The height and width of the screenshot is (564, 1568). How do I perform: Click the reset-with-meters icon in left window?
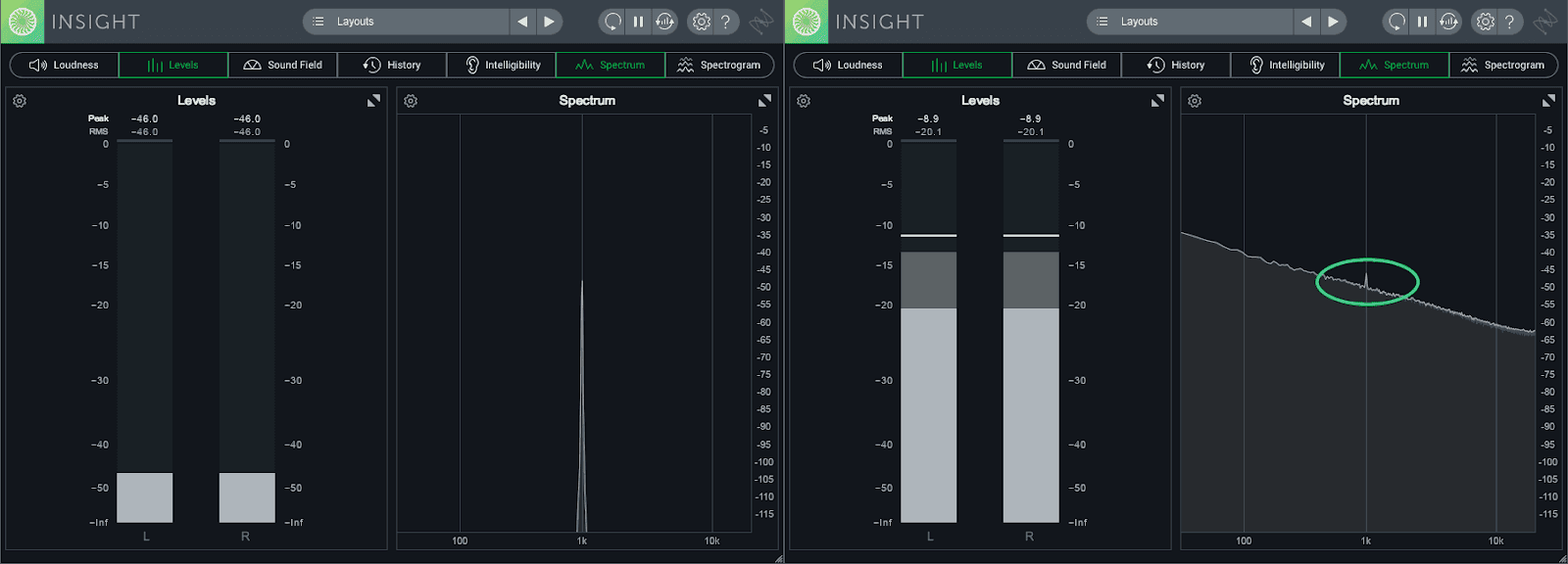pos(664,22)
